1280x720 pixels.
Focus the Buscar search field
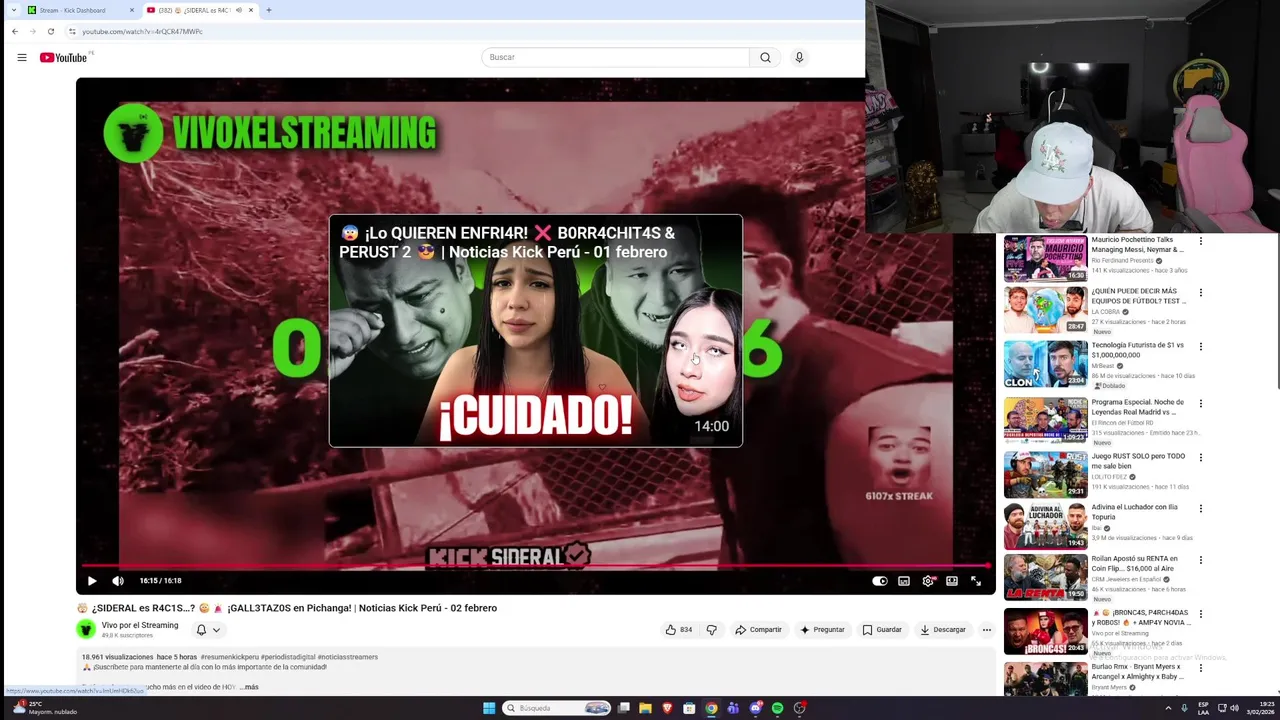[615, 57]
